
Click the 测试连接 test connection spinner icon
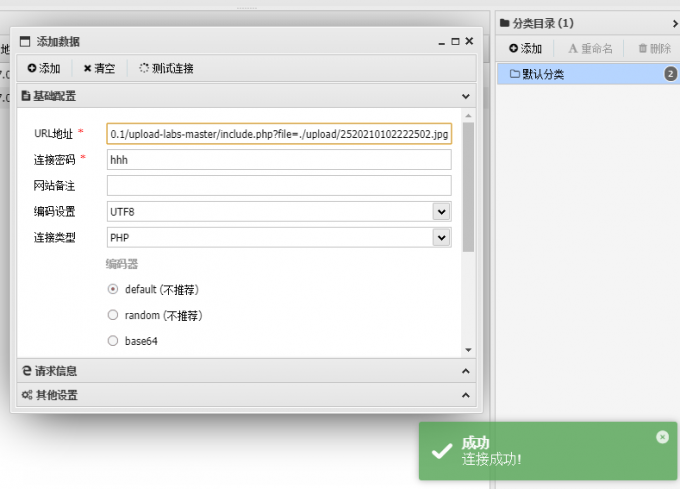tap(144, 68)
